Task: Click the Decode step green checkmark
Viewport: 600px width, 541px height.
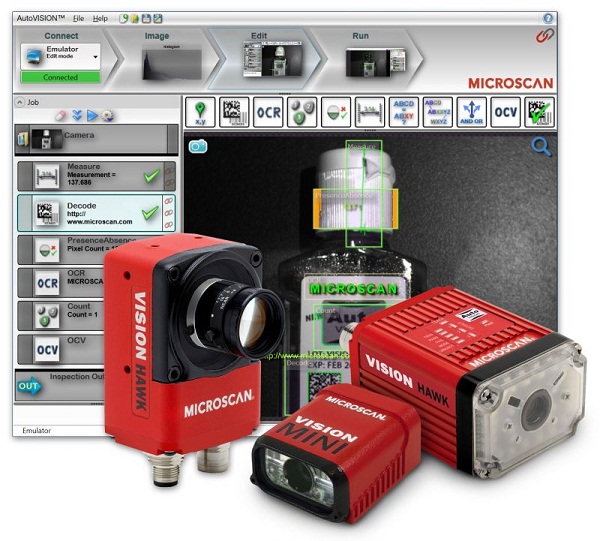Action: [150, 213]
